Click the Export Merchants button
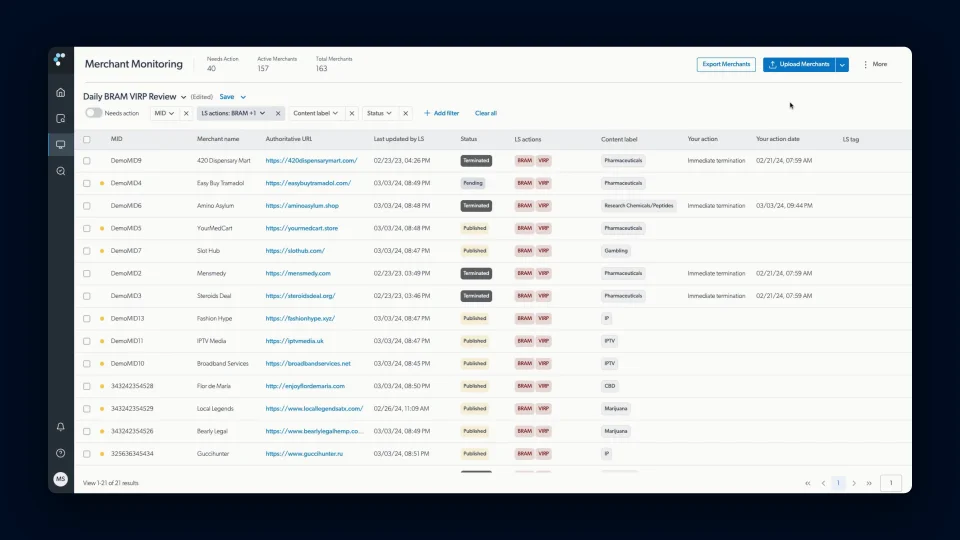Screen dimensions: 960x540 [726, 64]
